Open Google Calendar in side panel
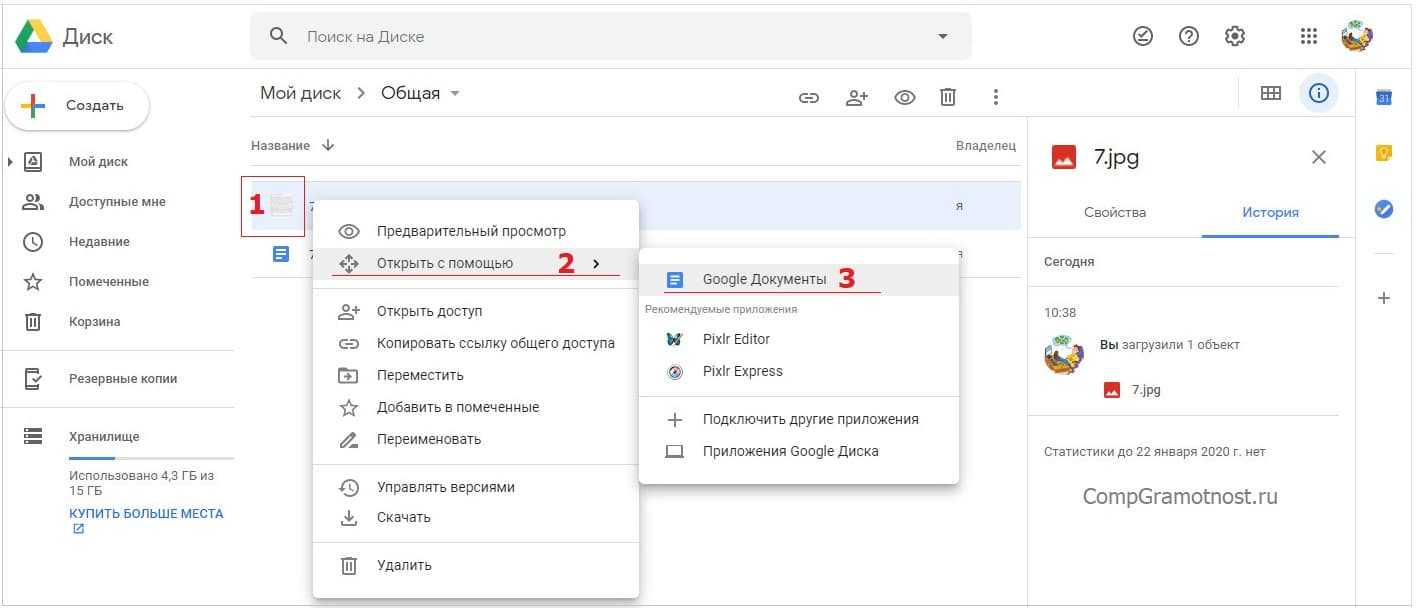 (1384, 97)
